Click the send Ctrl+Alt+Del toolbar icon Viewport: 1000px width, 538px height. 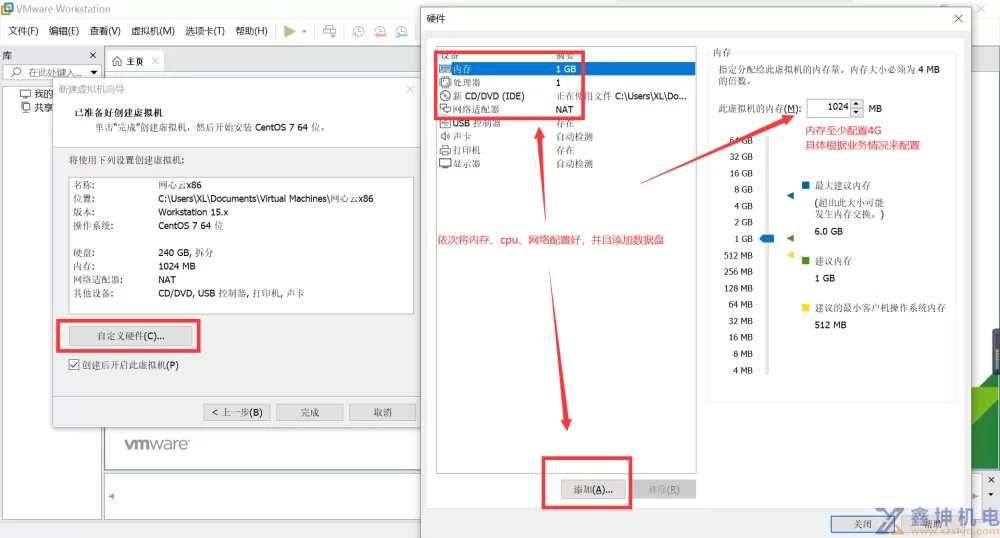tap(329, 31)
